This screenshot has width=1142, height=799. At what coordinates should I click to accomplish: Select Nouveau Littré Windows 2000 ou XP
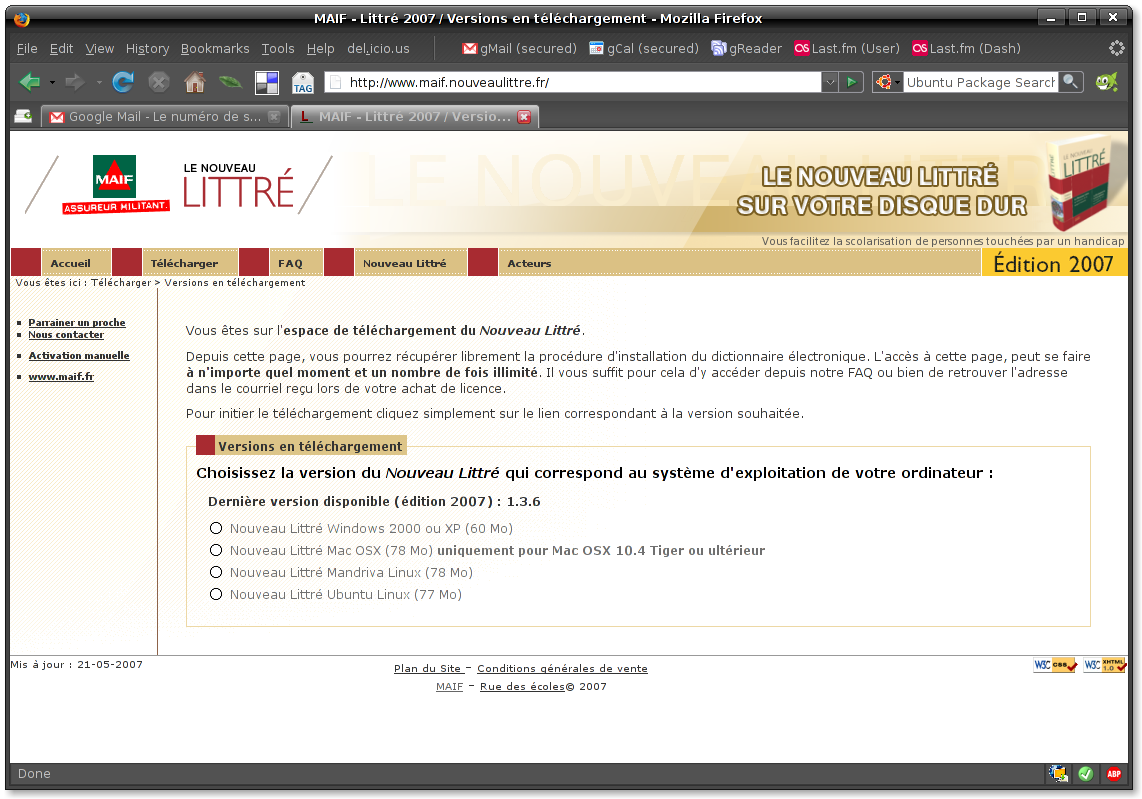click(x=216, y=528)
